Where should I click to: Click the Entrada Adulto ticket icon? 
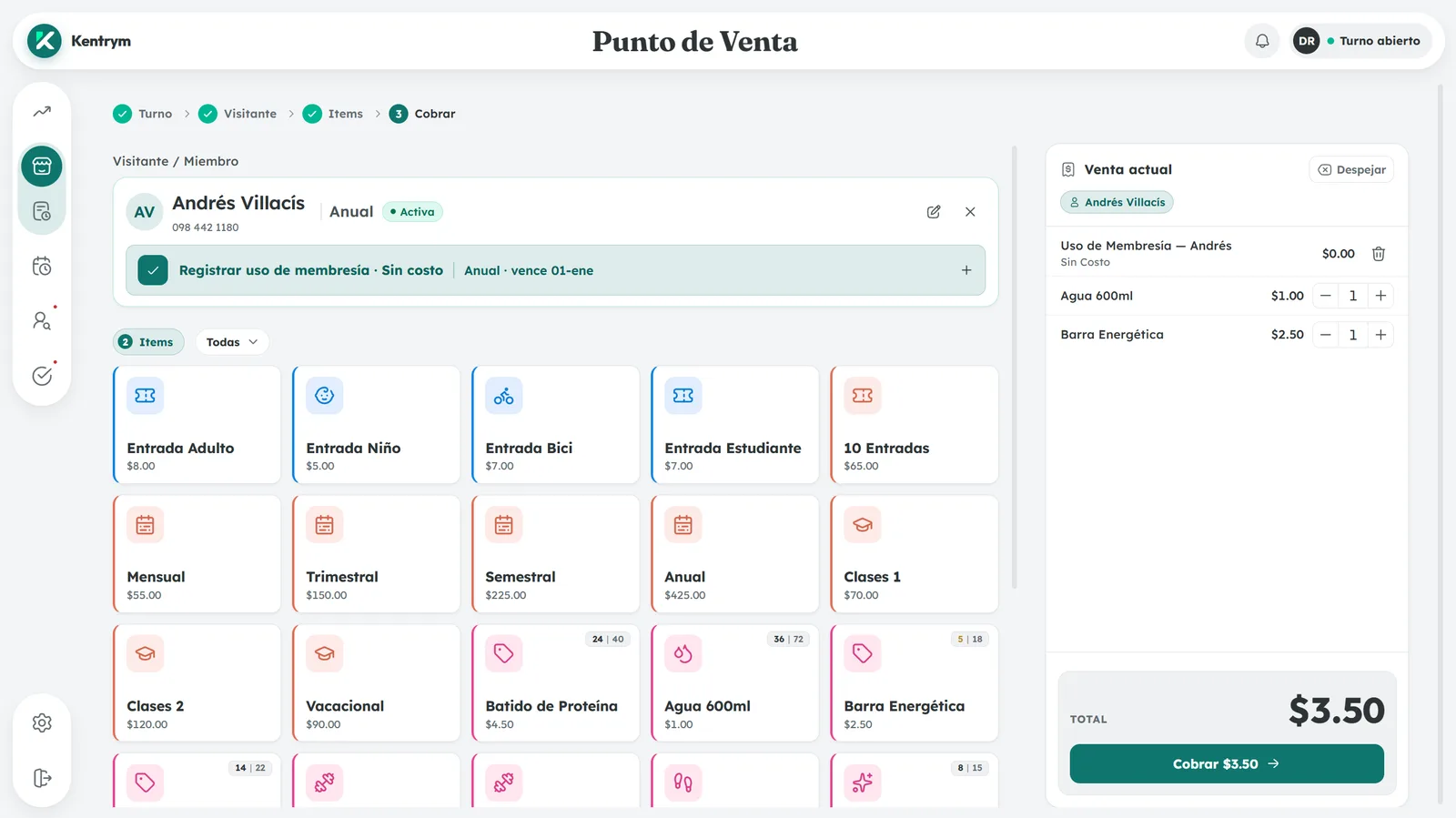point(145,396)
